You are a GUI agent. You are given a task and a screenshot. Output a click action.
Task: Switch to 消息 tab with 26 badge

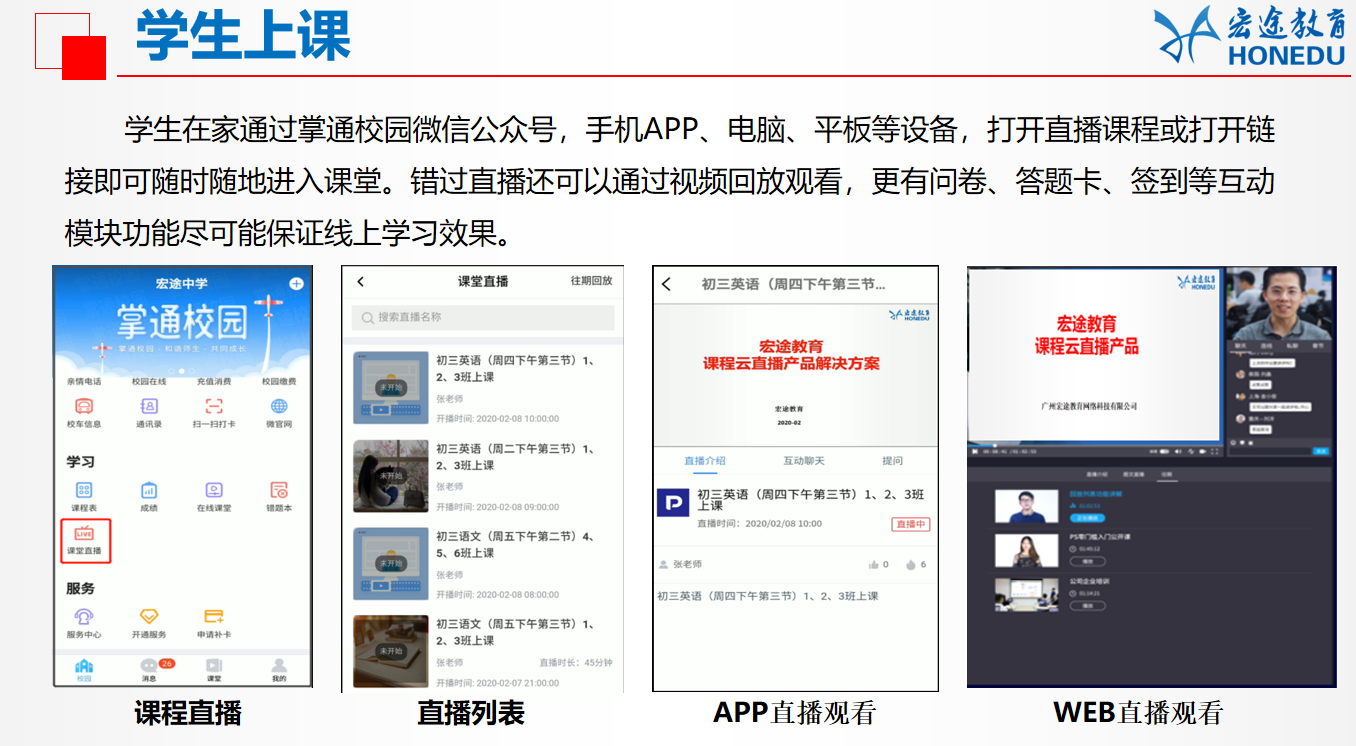(150, 667)
